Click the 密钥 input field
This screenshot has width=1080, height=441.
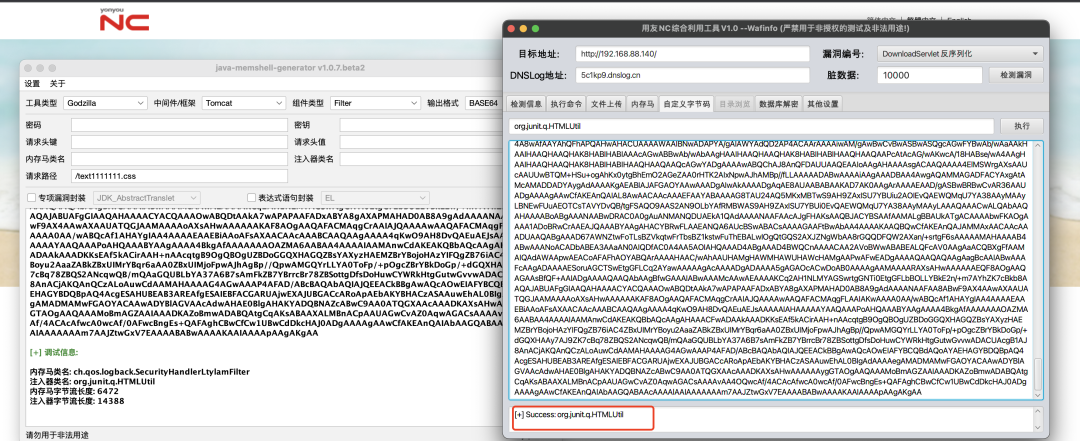pyautogui.click(x=421, y=125)
